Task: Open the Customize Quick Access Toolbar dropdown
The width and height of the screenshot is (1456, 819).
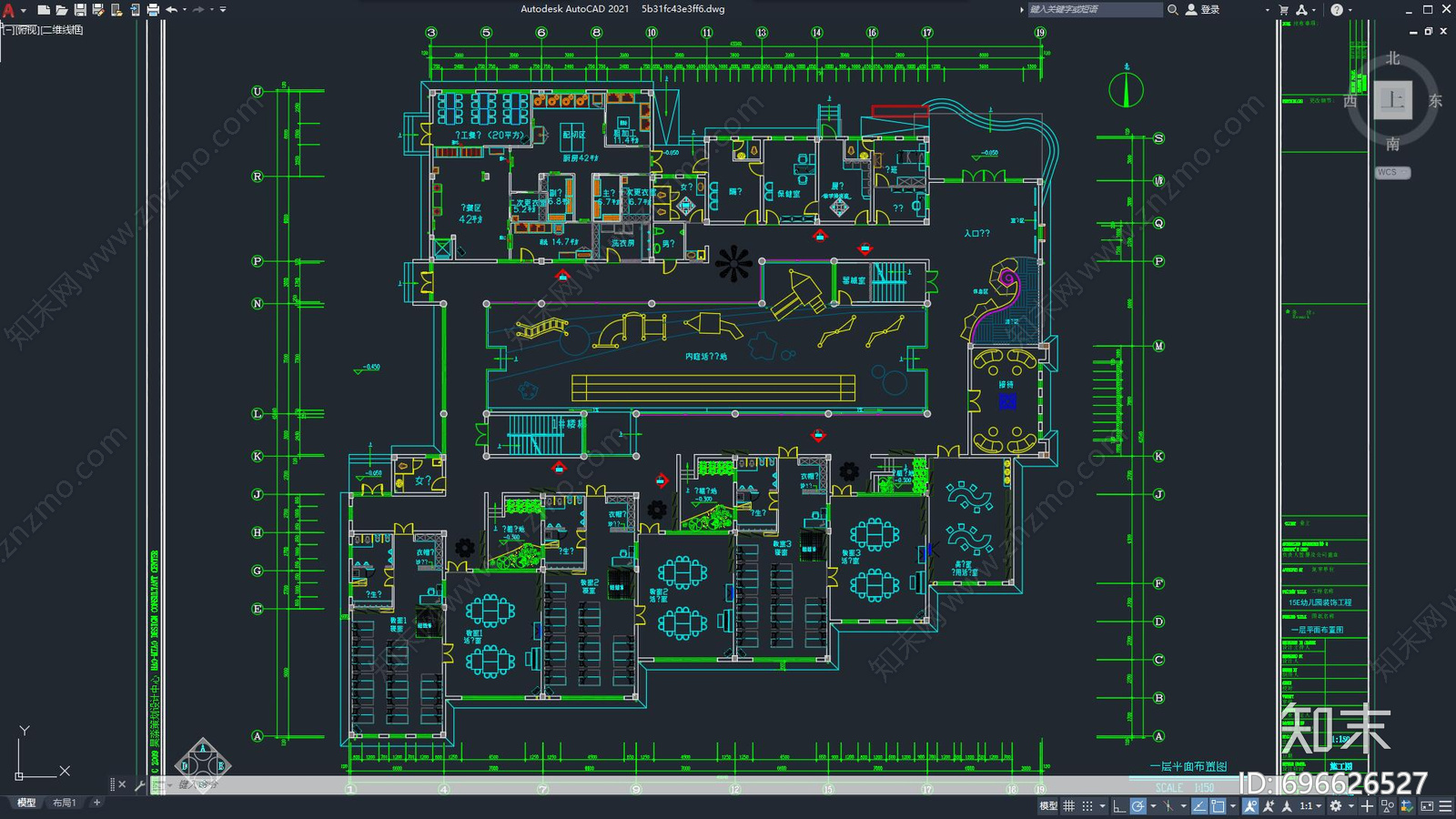Action: coord(223,10)
